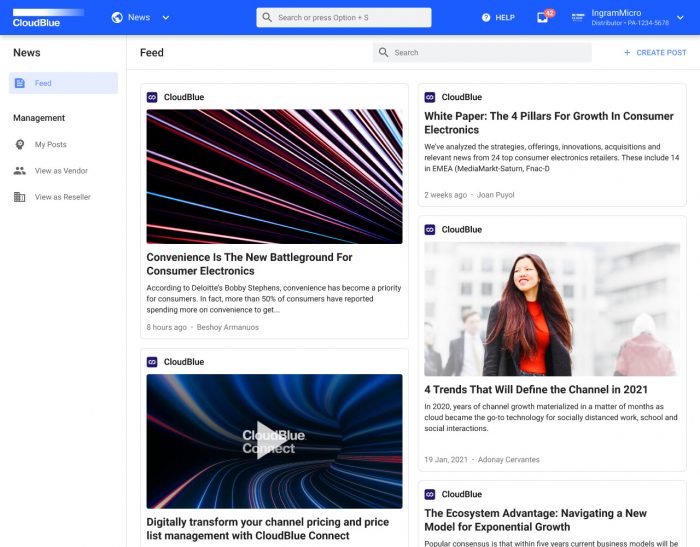
Task: Open My Posts in Management
Action: coord(50,145)
